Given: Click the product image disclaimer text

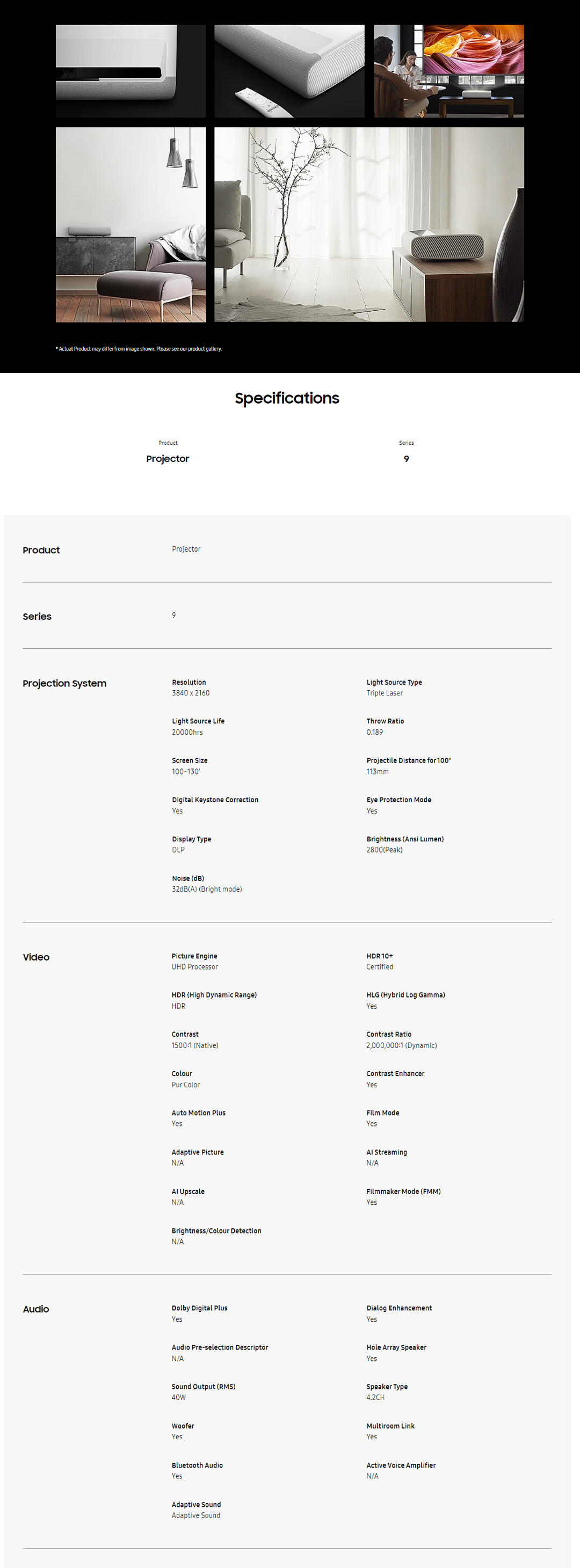Looking at the screenshot, I should pos(139,349).
